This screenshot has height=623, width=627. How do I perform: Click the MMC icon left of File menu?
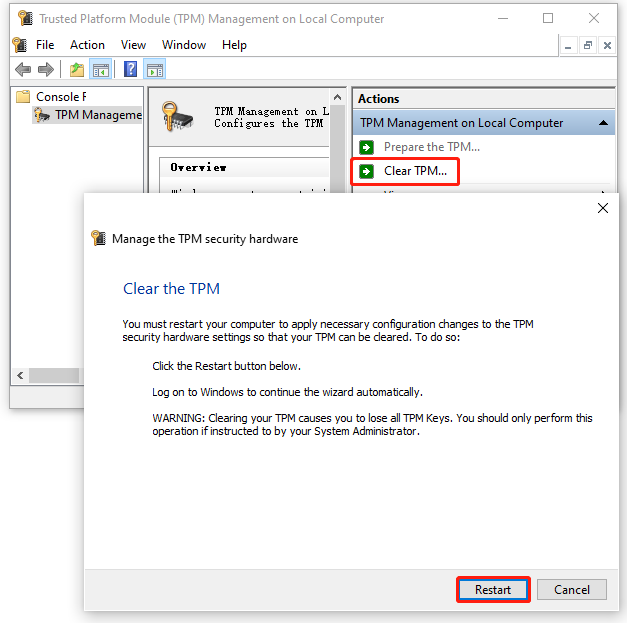[x=20, y=45]
